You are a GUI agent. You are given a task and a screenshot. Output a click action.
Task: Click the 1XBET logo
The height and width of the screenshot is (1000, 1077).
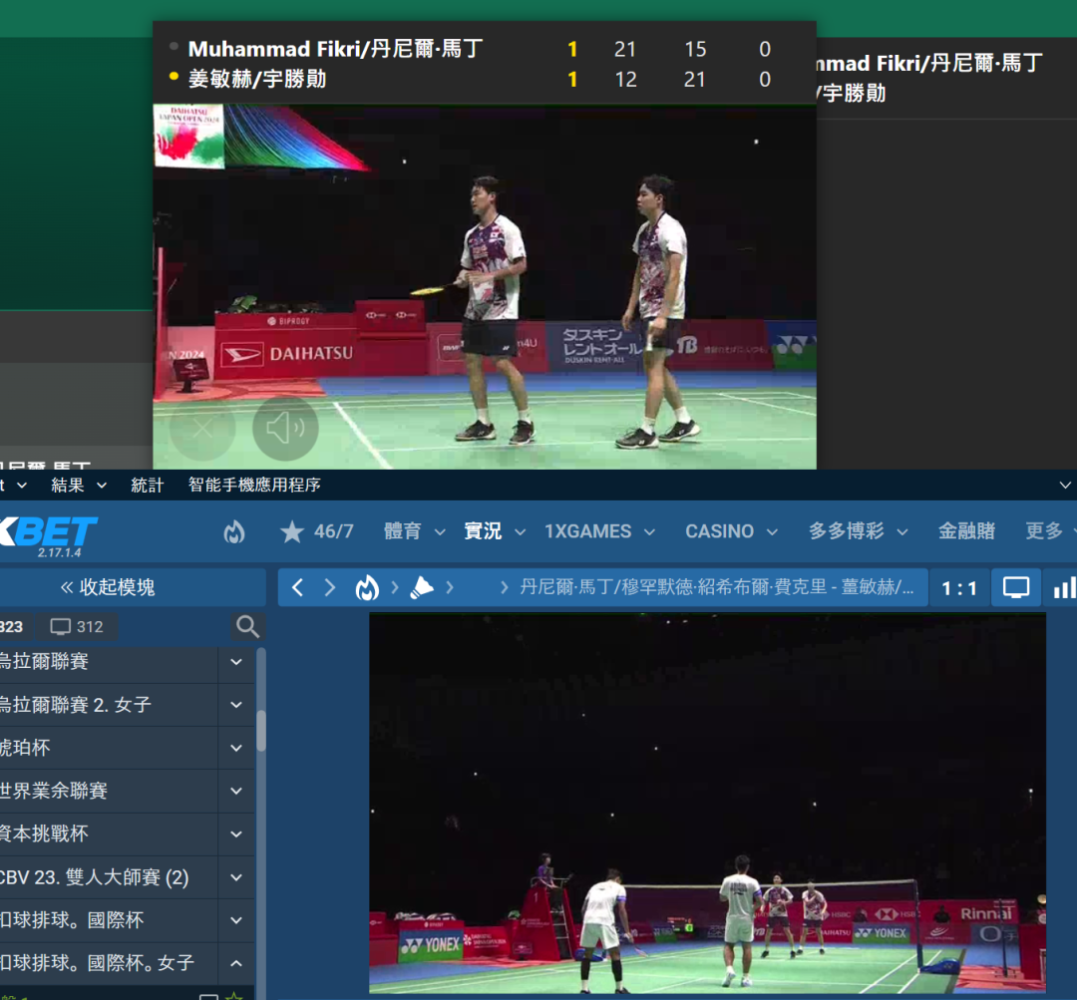48,534
